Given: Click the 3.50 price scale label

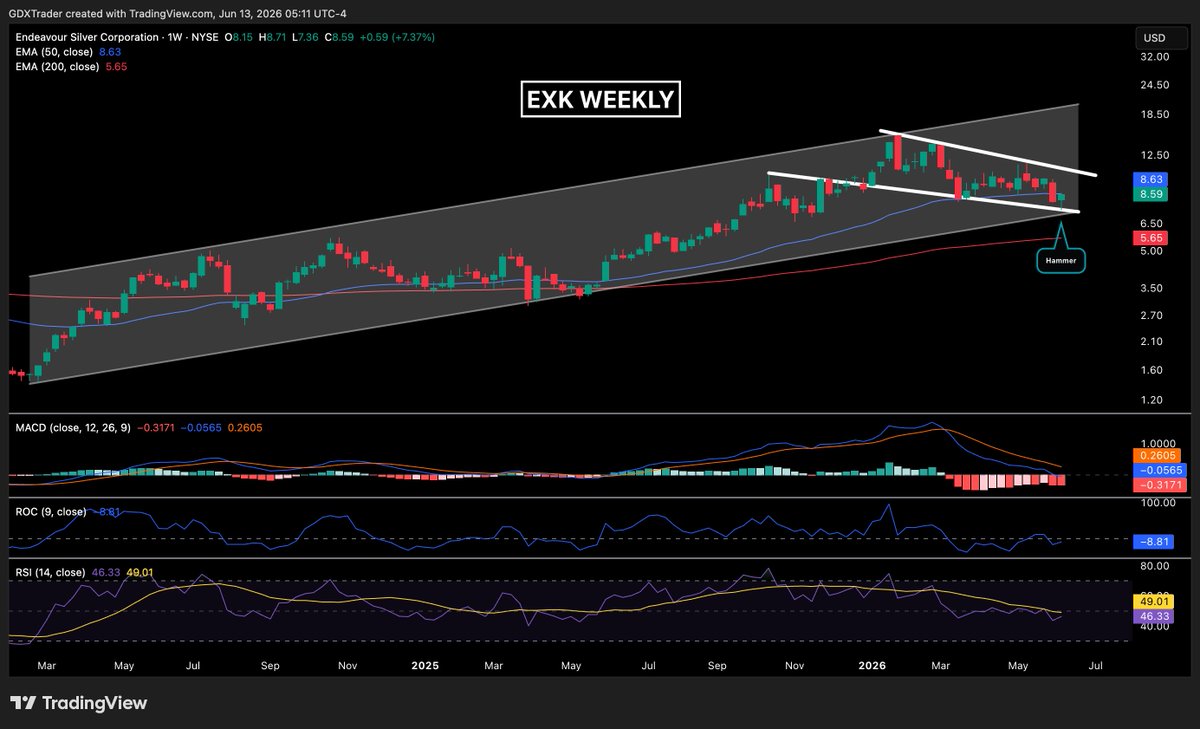Looking at the screenshot, I should [x=1152, y=288].
